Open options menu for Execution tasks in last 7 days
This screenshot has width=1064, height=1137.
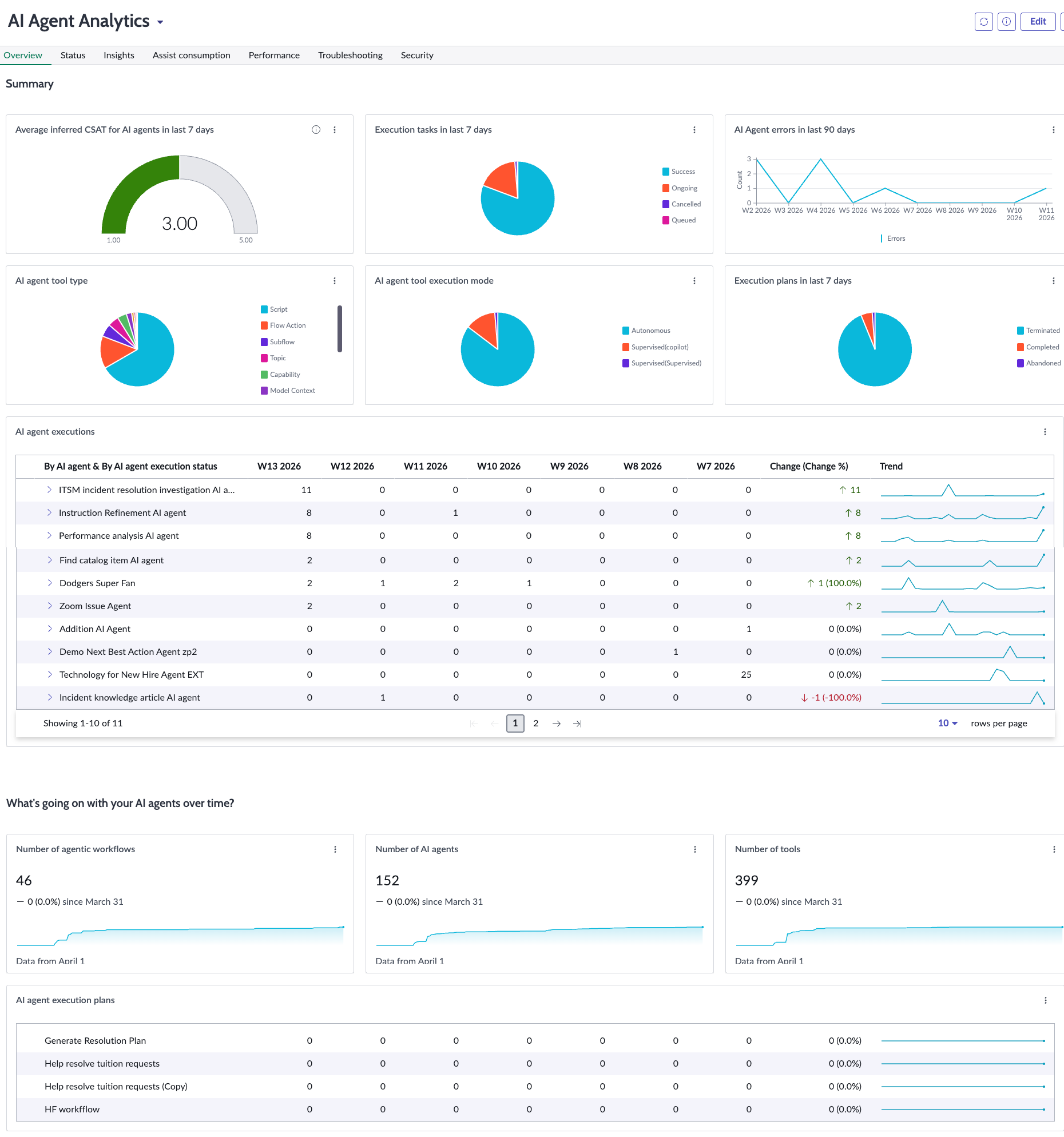[x=694, y=130]
